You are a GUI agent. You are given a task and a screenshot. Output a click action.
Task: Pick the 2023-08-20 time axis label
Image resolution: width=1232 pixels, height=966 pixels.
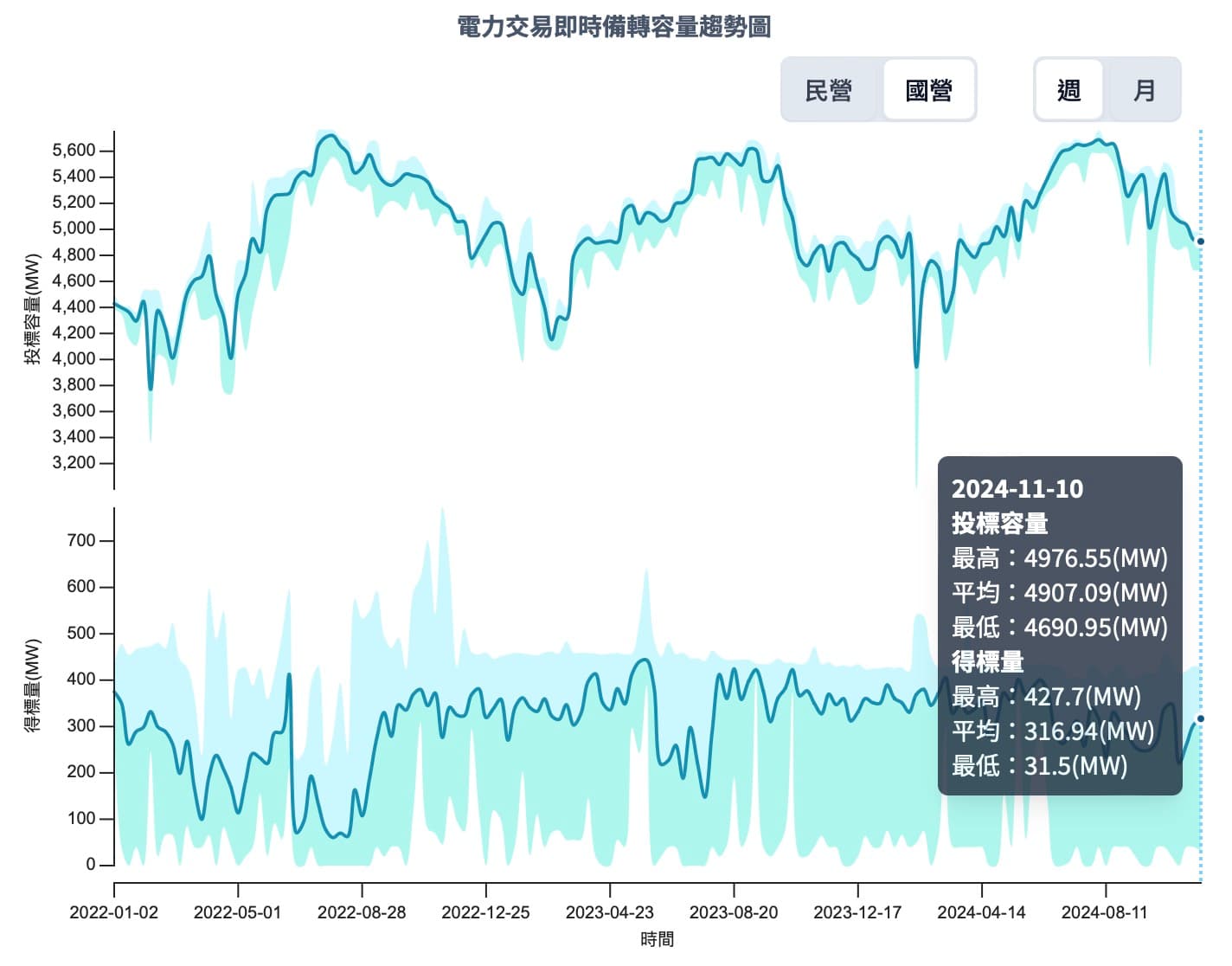coord(734,912)
